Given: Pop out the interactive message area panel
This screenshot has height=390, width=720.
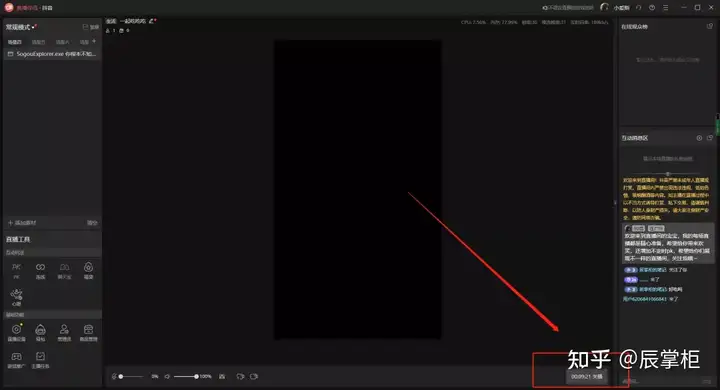Looking at the screenshot, I should 709,138.
